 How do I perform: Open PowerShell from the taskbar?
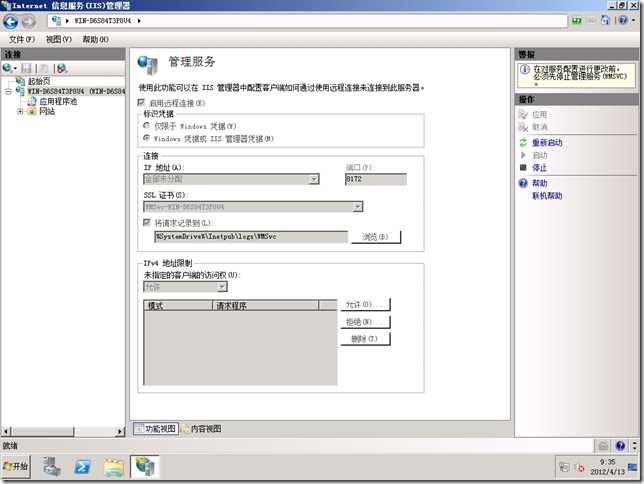82,467
